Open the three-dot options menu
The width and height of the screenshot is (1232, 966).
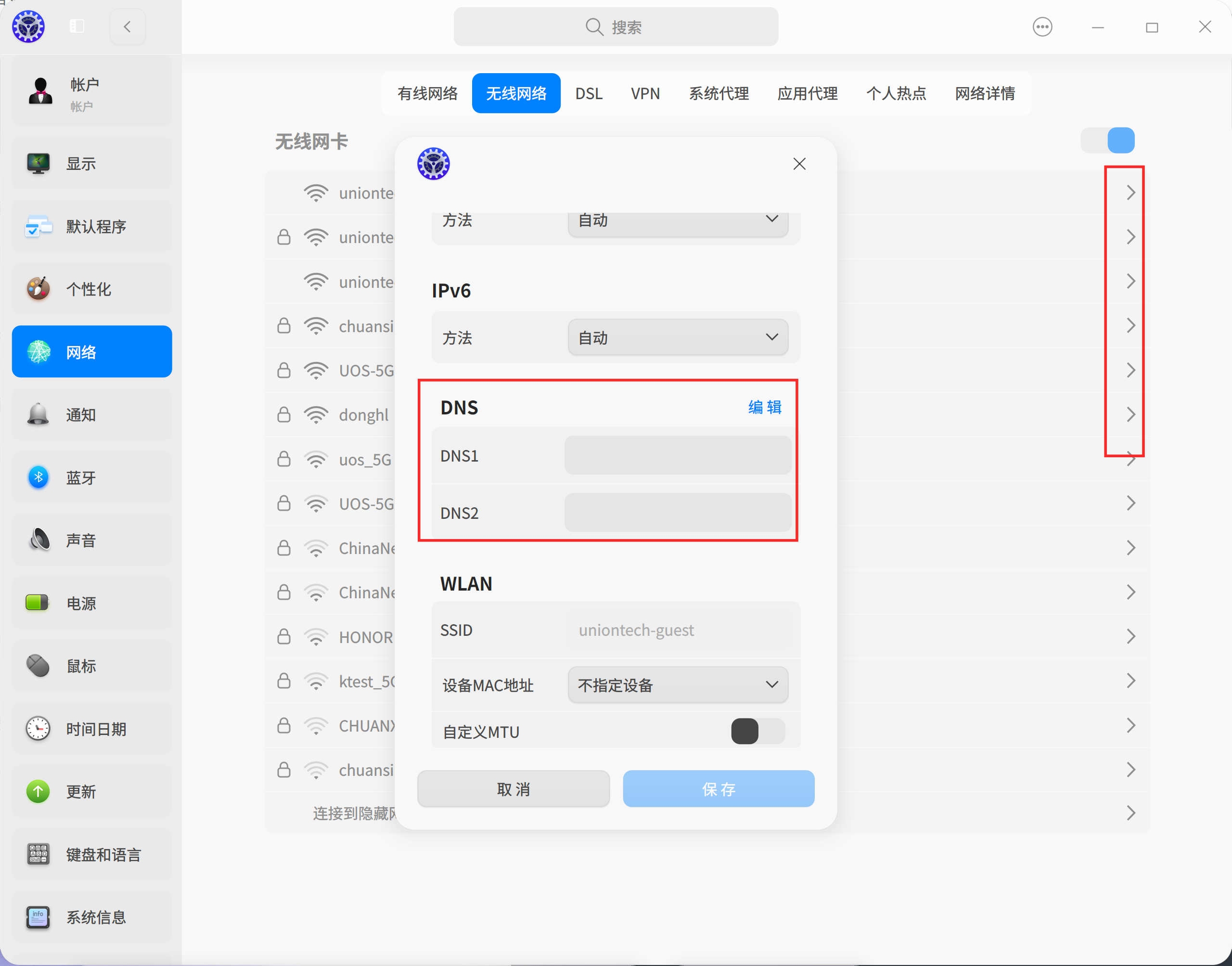coord(1042,26)
